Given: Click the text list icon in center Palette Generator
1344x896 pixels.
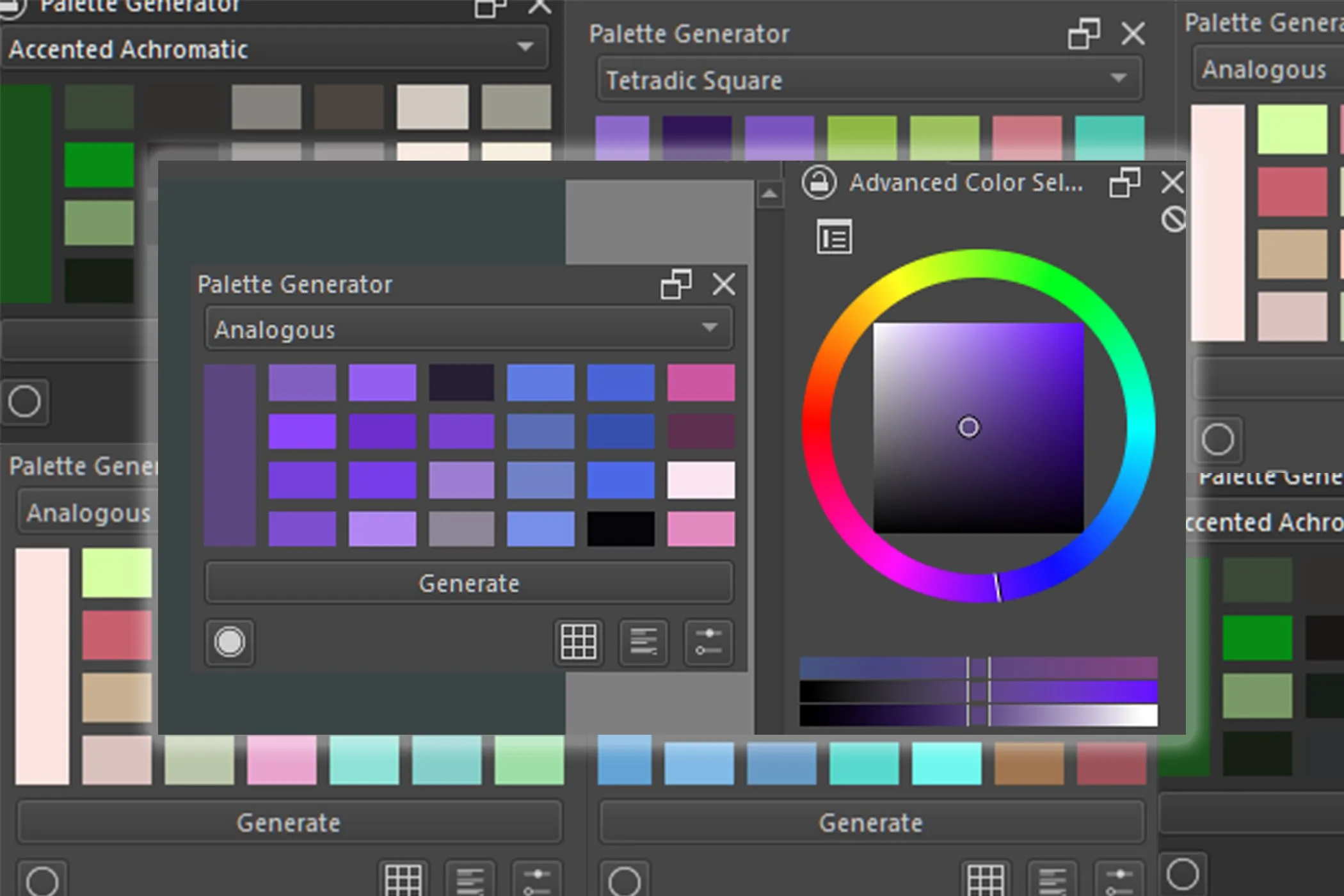Looking at the screenshot, I should click(643, 642).
